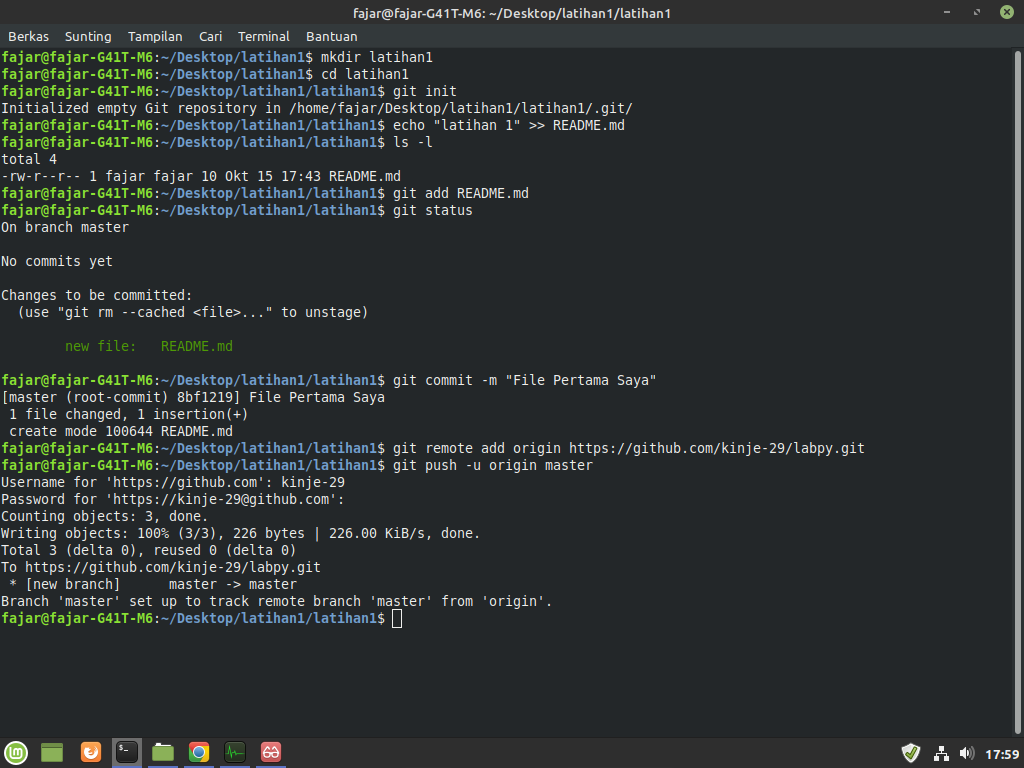Viewport: 1024px width, 768px height.
Task: Click the remote add origin GitHub URL
Action: (x=716, y=449)
